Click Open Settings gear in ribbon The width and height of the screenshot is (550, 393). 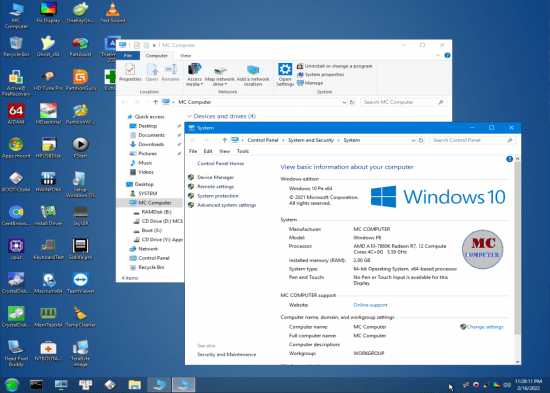pos(285,75)
